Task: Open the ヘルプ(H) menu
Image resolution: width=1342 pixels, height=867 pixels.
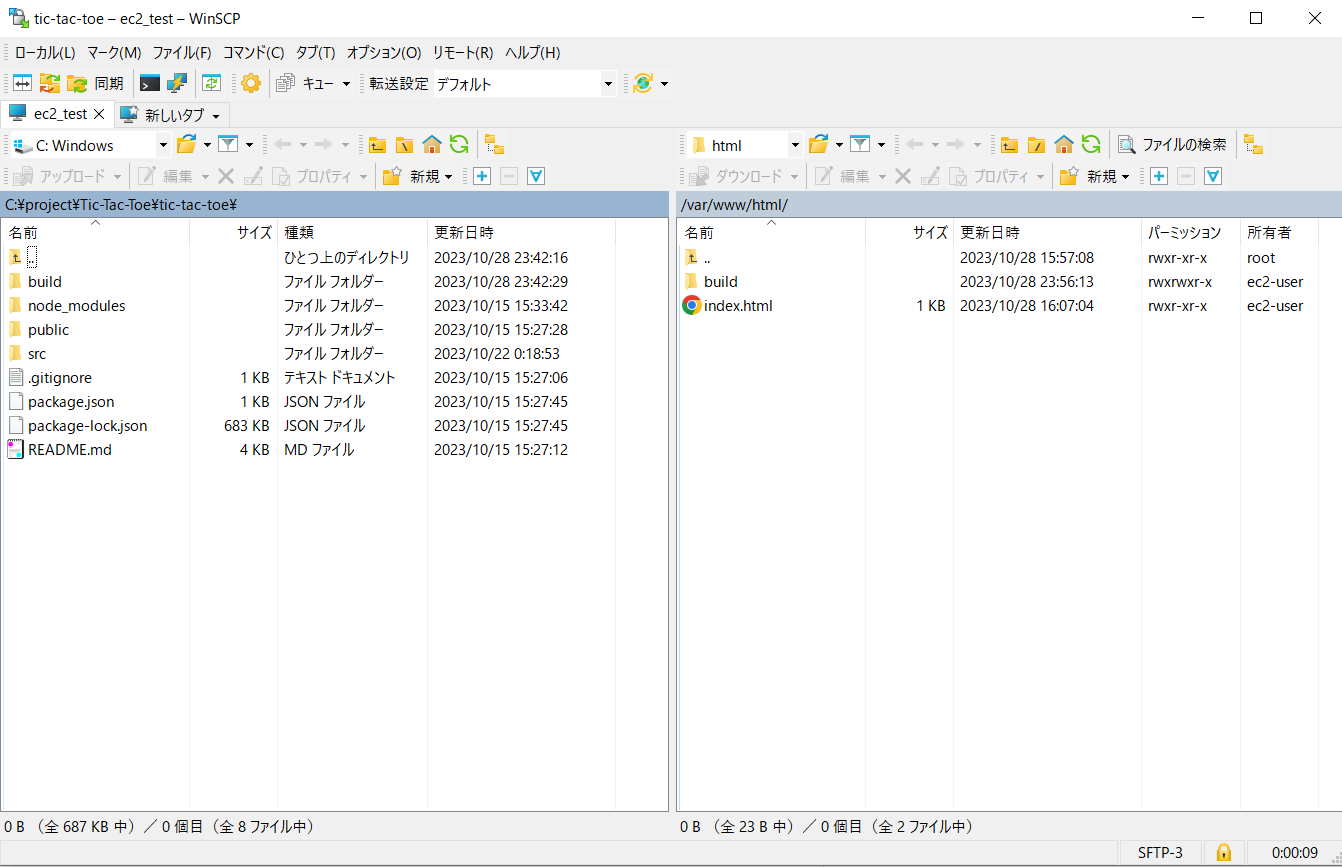Action: pos(533,52)
